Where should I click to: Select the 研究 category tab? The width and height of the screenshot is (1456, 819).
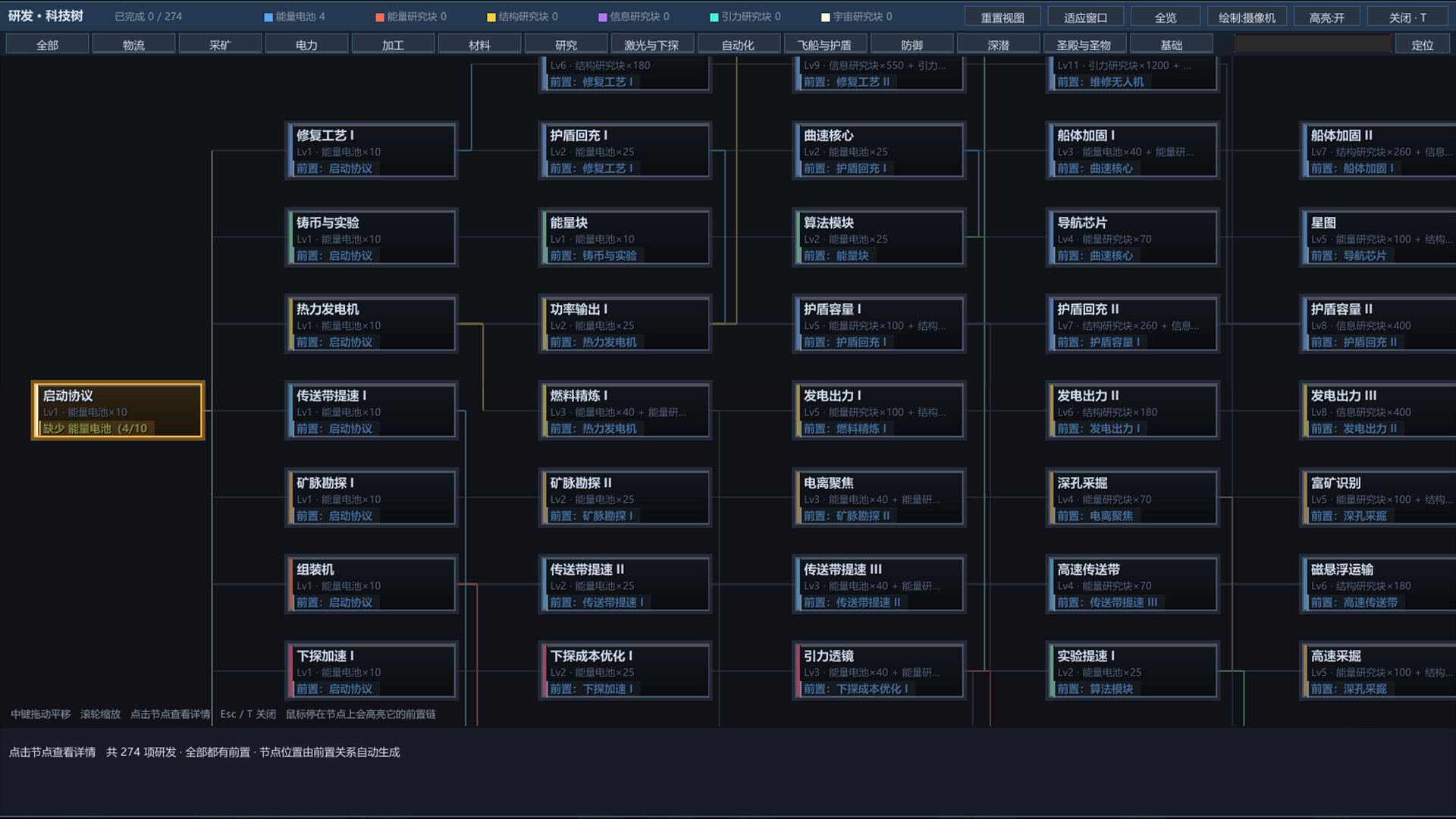tap(566, 45)
